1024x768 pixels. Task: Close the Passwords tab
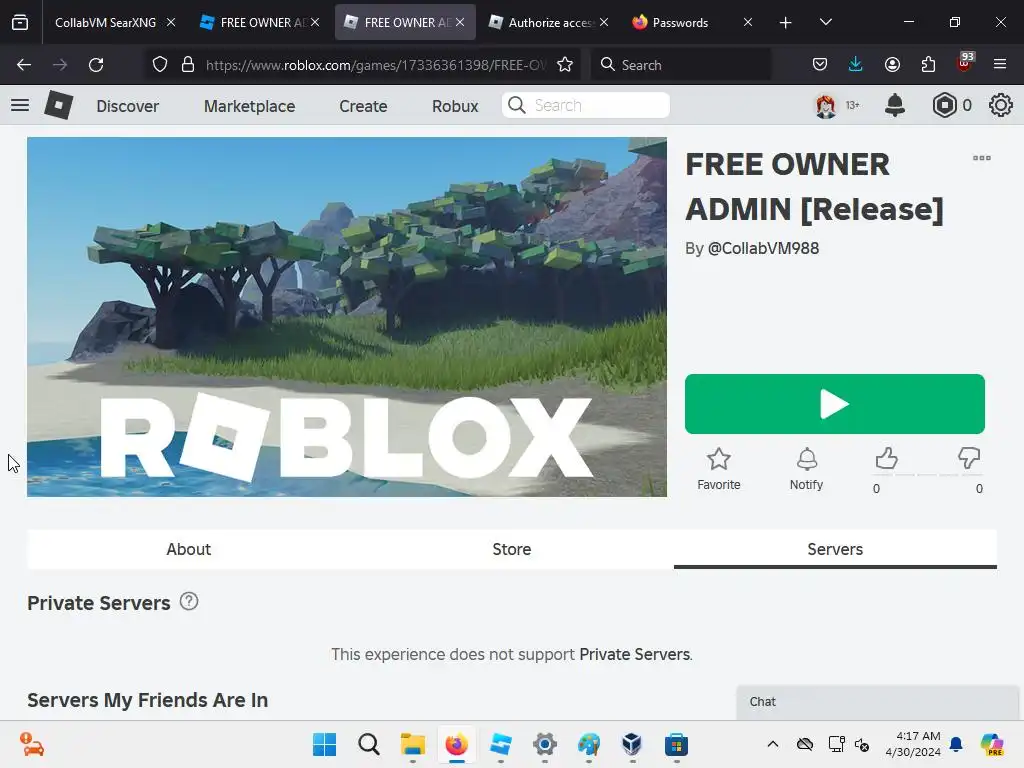748,22
